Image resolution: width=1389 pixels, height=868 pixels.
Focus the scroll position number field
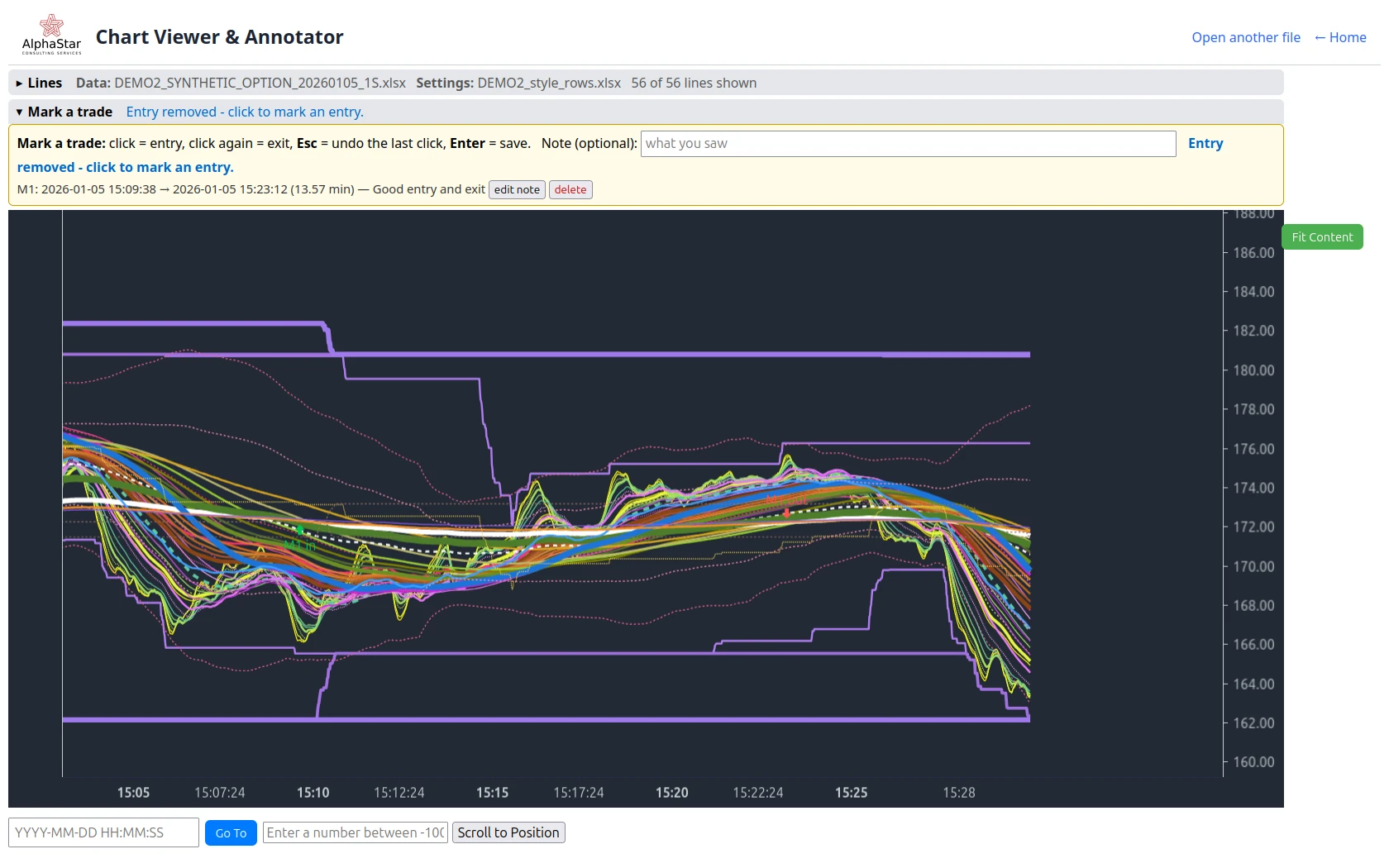pos(355,832)
